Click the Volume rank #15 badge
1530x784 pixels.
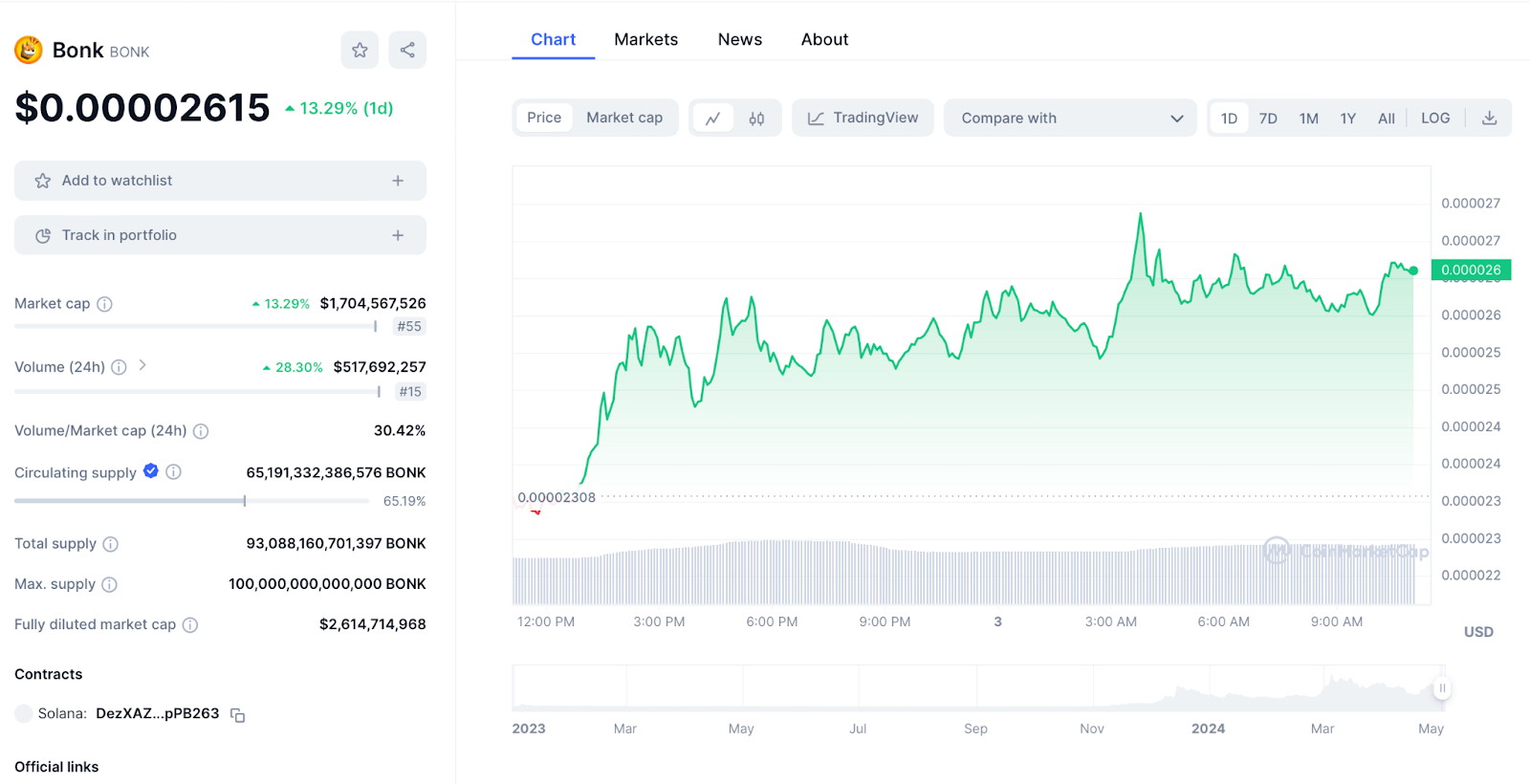coord(410,391)
